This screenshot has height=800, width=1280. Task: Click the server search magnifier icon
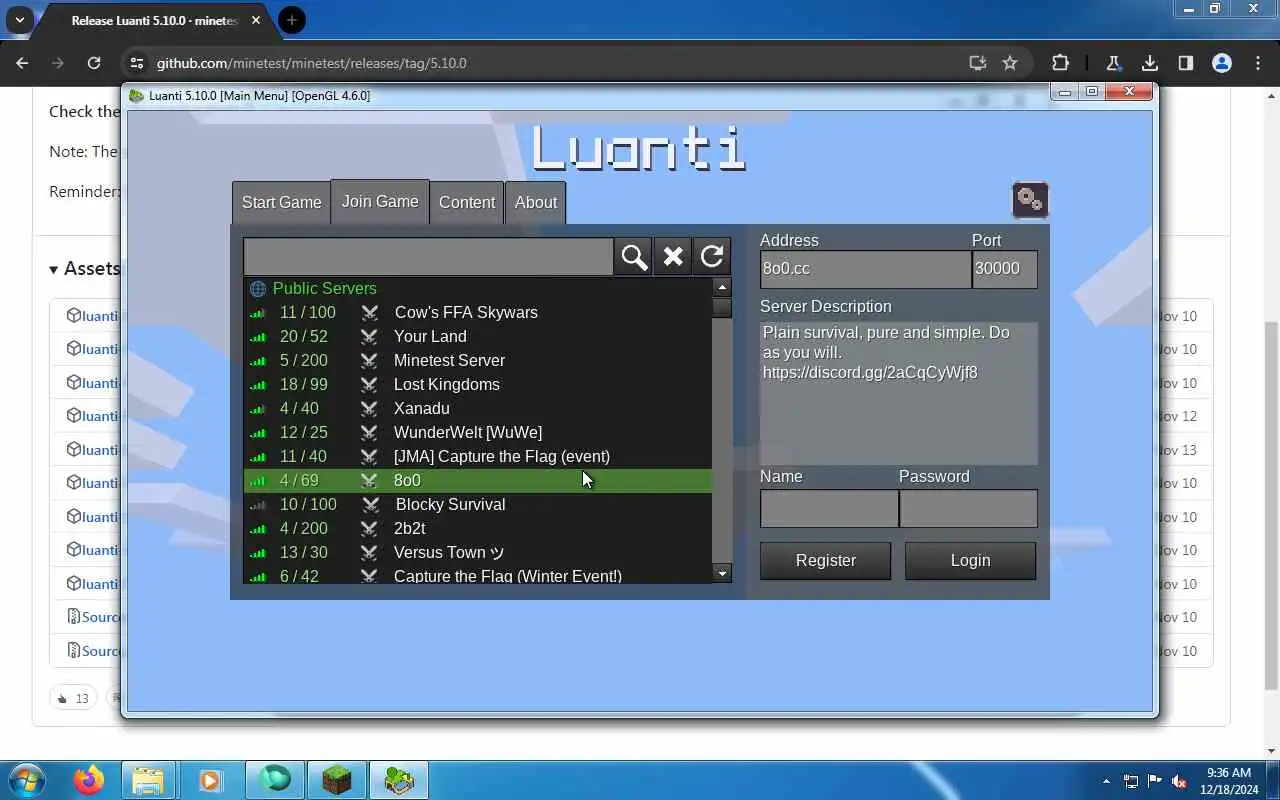[x=634, y=257]
